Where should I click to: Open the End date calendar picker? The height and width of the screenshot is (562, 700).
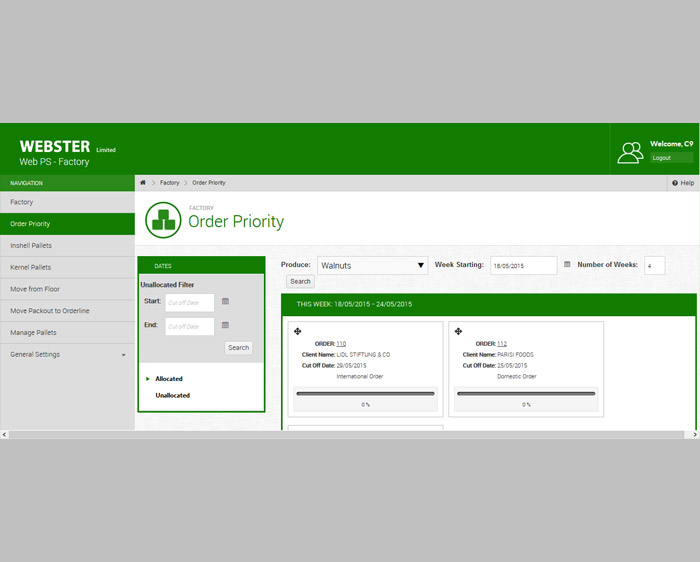click(x=225, y=325)
